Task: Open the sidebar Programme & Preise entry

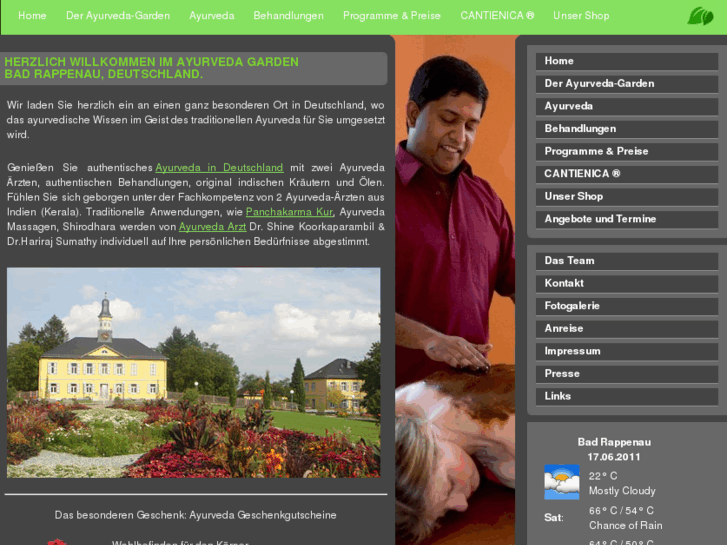Action: click(627, 152)
